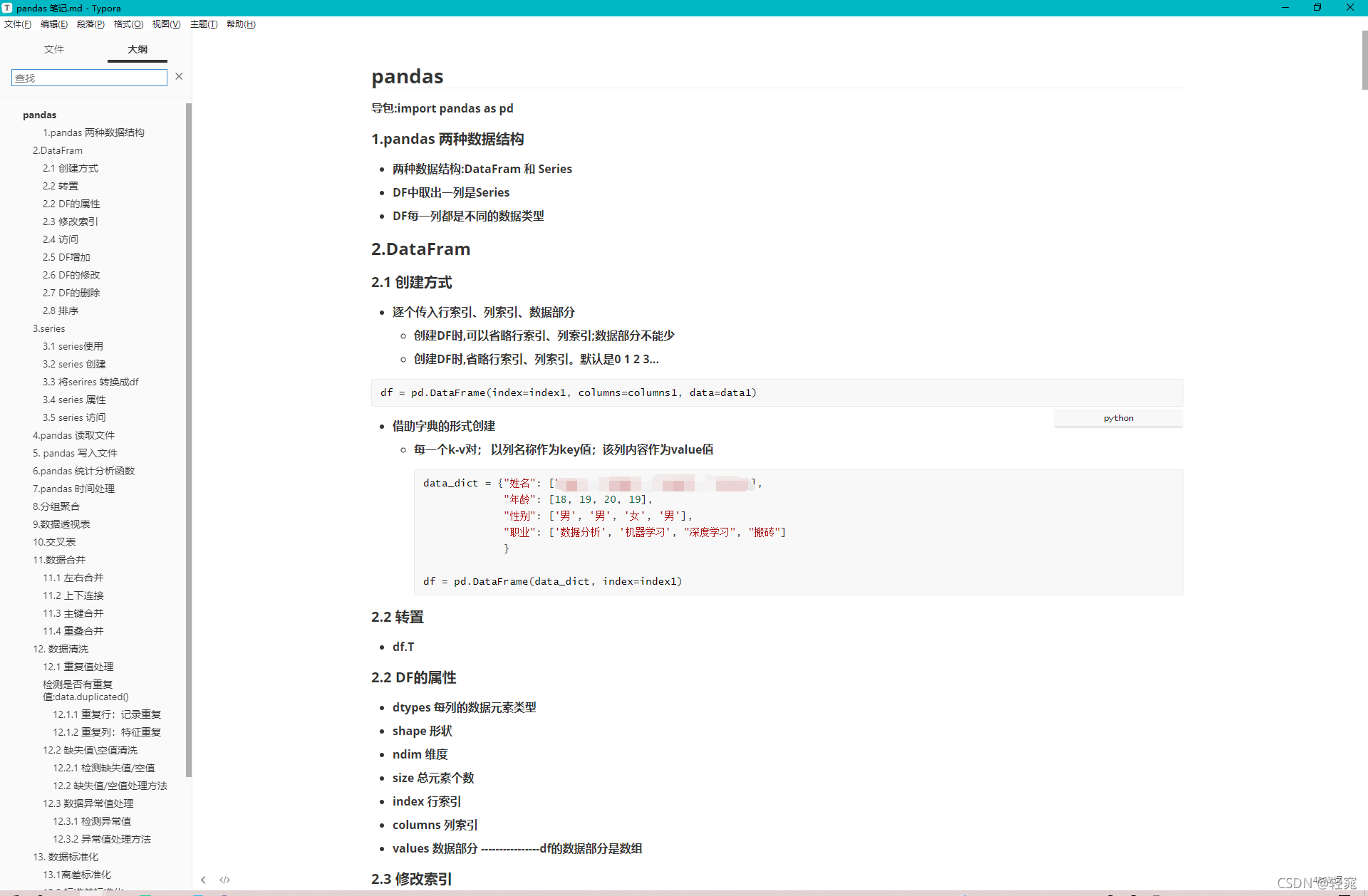Go to 12.2.1 检测缺失值/空值 entry

104,768
